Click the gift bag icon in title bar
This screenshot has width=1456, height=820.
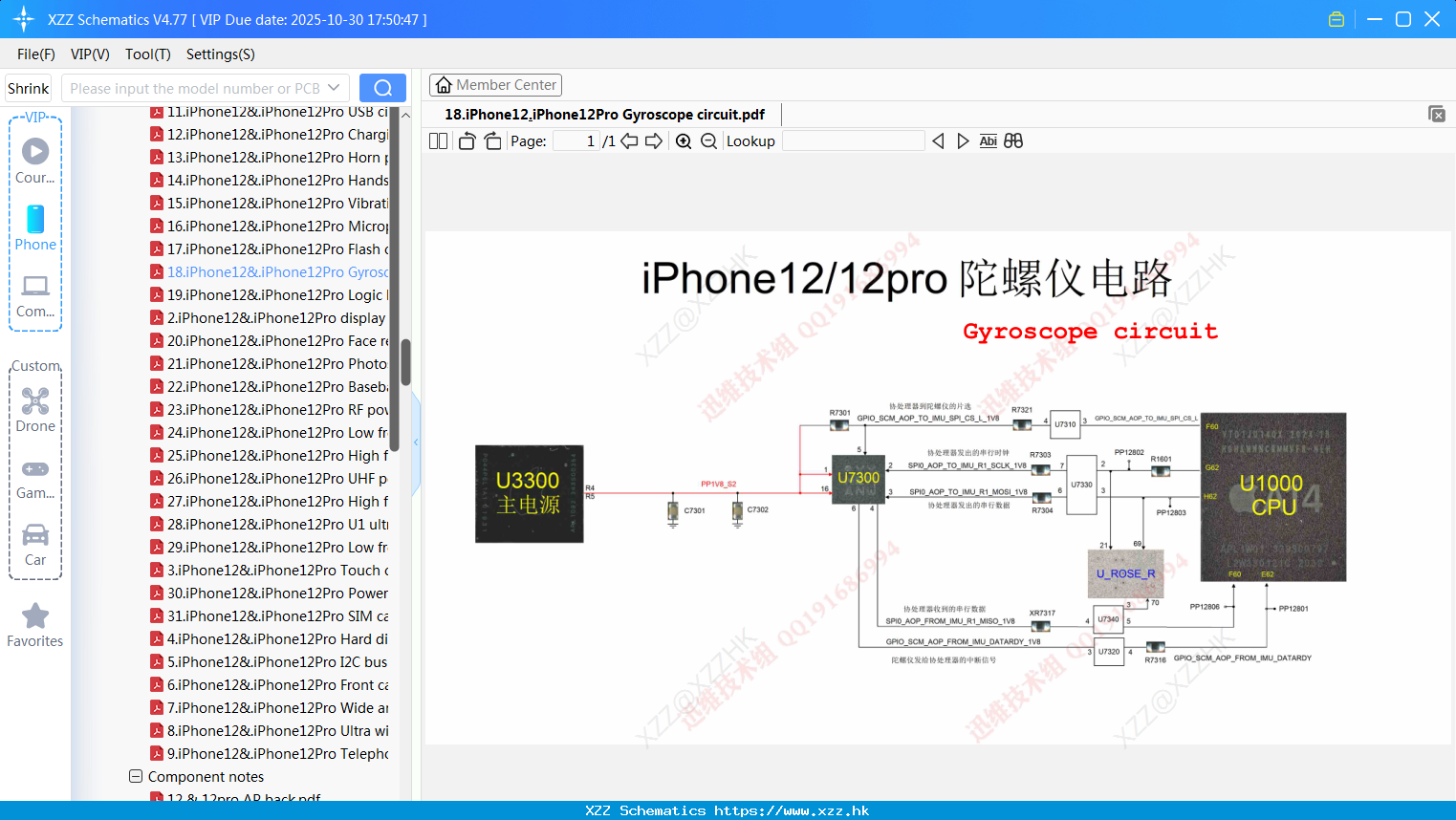[1336, 19]
